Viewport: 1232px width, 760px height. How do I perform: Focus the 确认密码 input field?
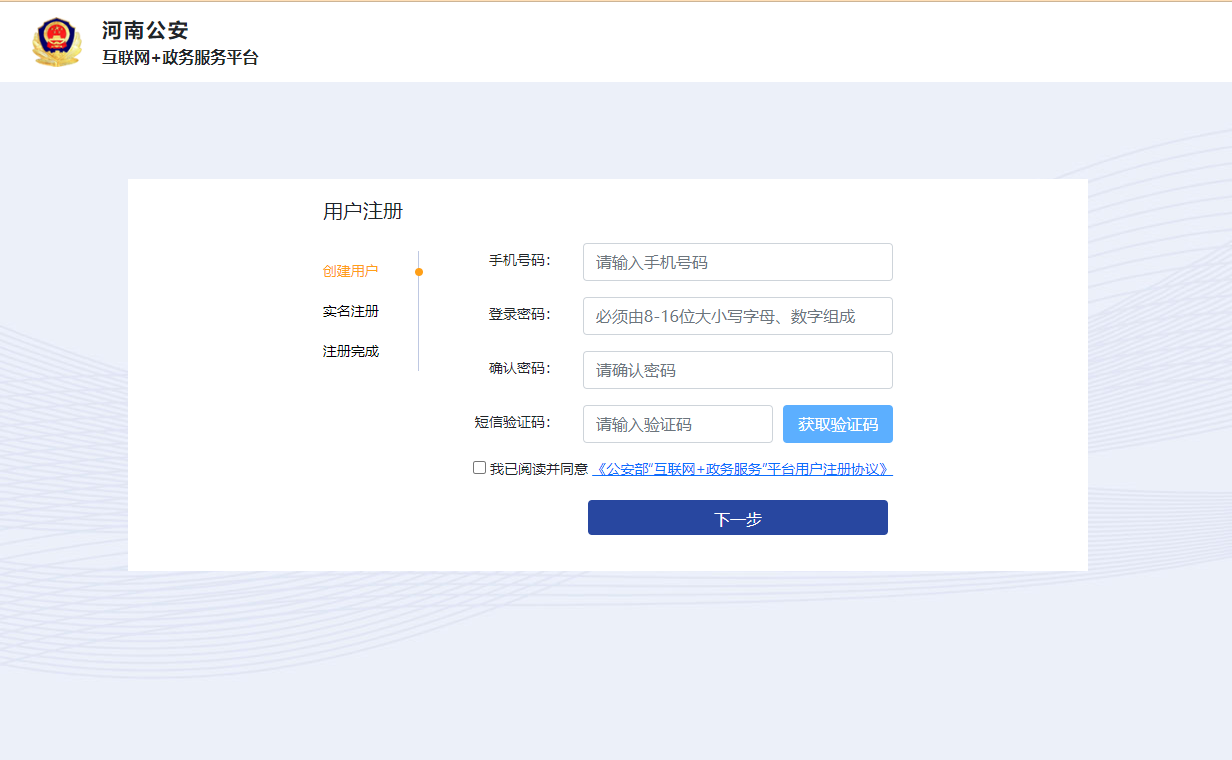click(x=737, y=370)
